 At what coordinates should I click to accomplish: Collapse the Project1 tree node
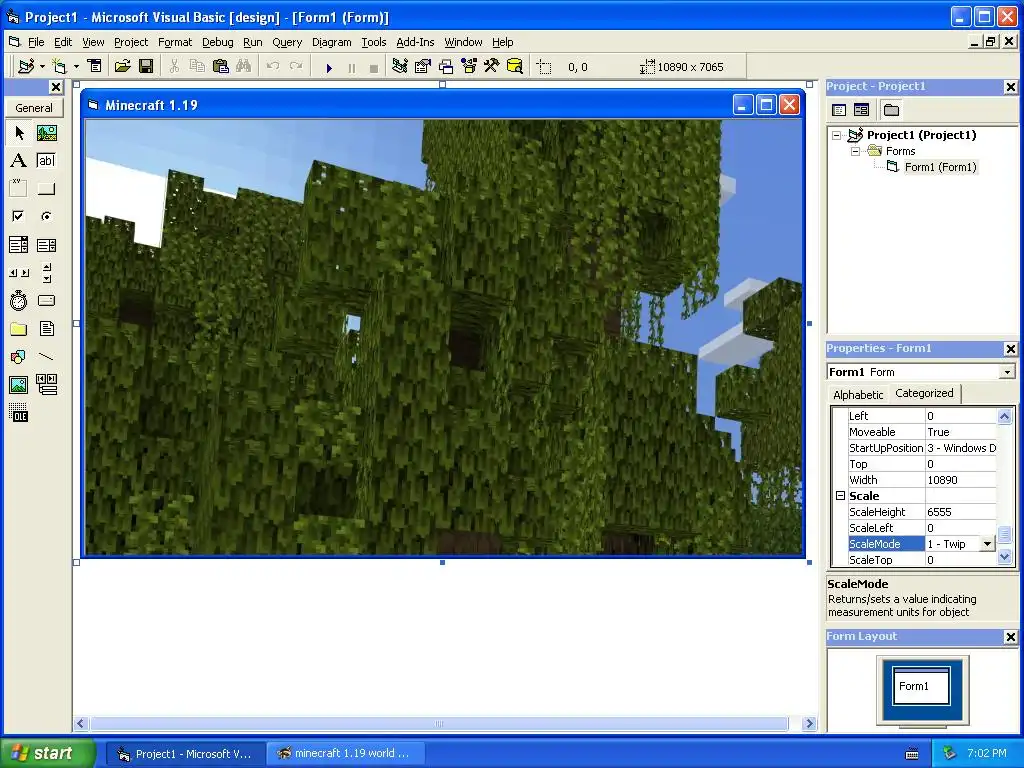(837, 135)
